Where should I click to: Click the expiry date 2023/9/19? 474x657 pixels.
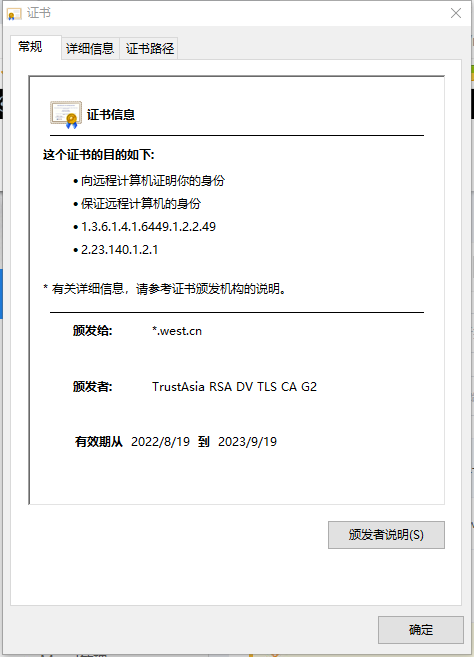[247, 442]
